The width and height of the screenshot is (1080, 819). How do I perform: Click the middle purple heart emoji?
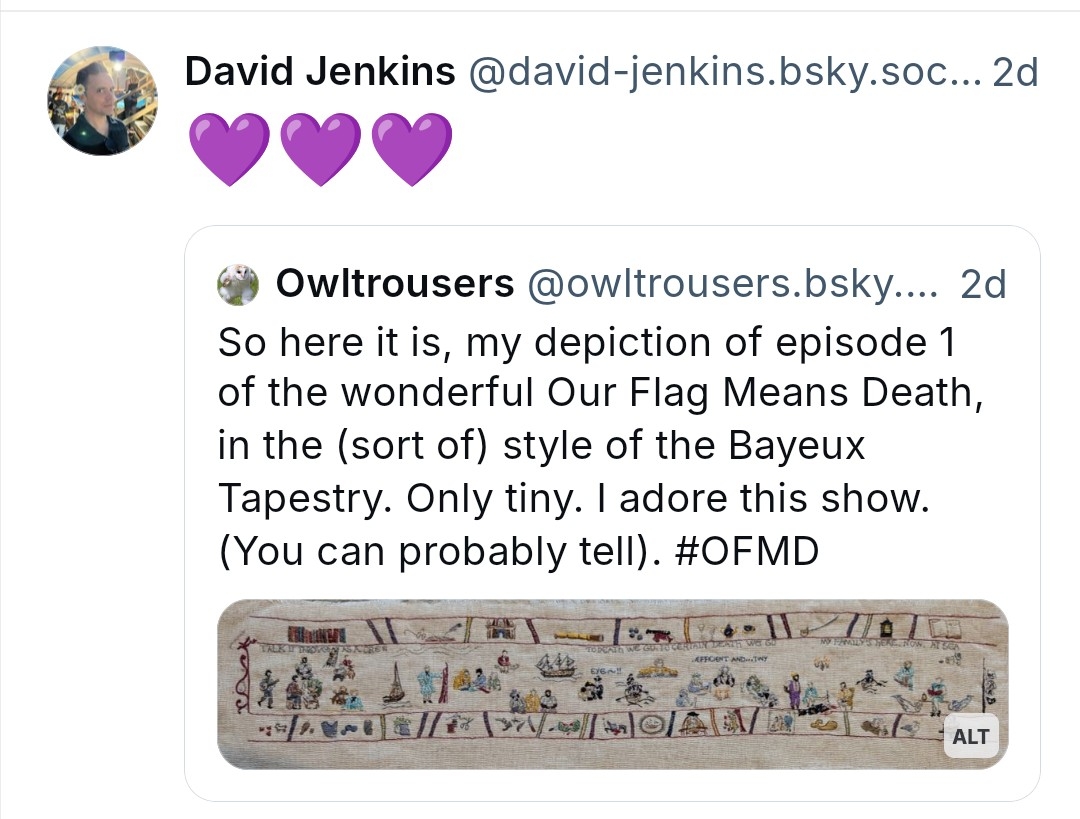320,148
